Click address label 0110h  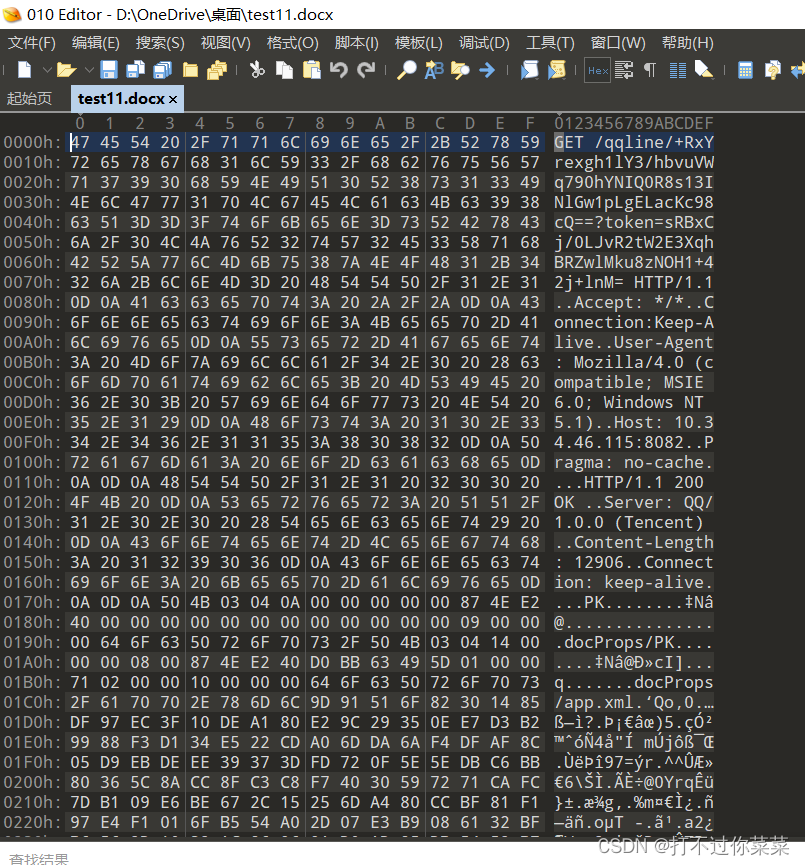(32, 482)
